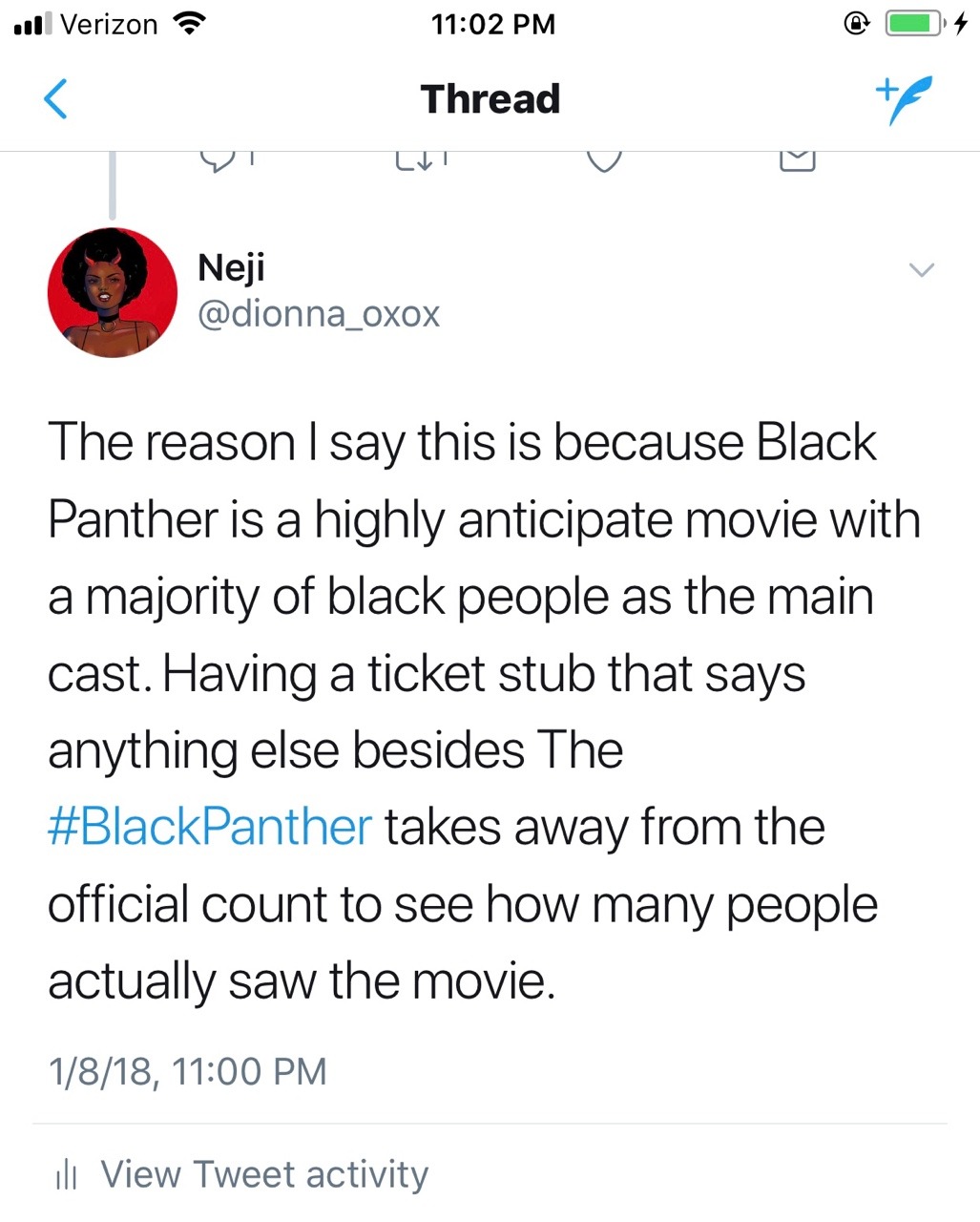The height and width of the screenshot is (1222, 980).
Task: Open Neji's profile picture avatar
Action: click(113, 293)
